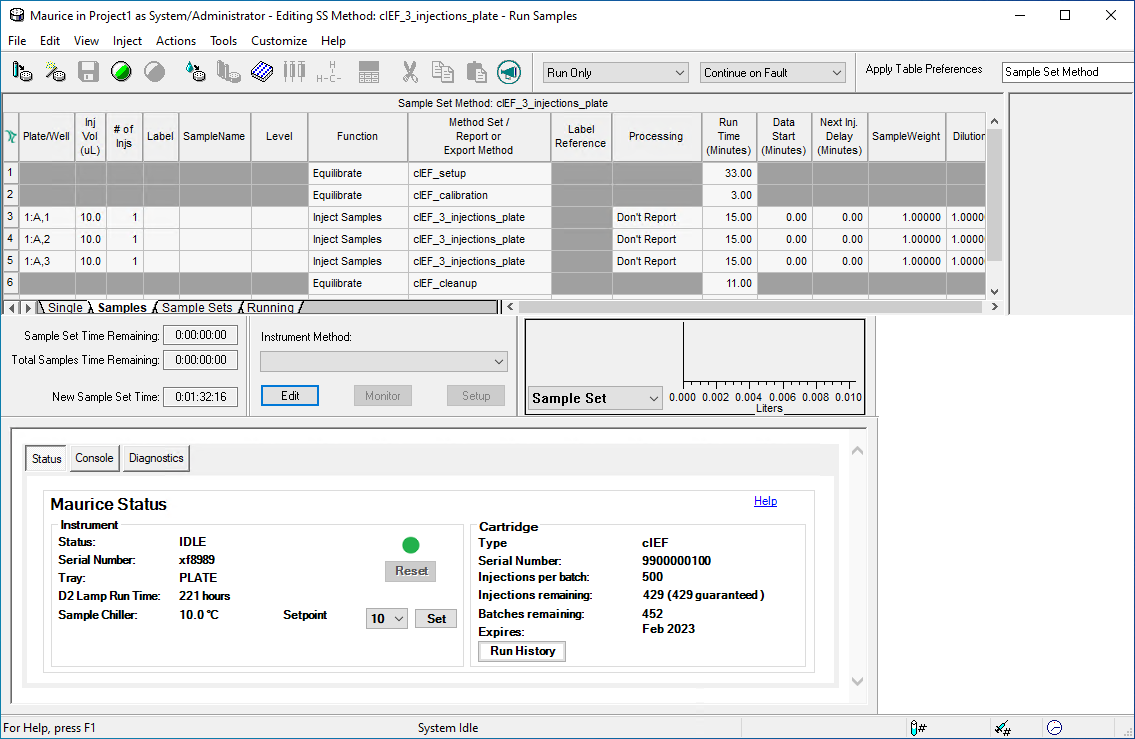Click the scissors Cut icon
The width and height of the screenshot is (1135, 739).
(410, 72)
